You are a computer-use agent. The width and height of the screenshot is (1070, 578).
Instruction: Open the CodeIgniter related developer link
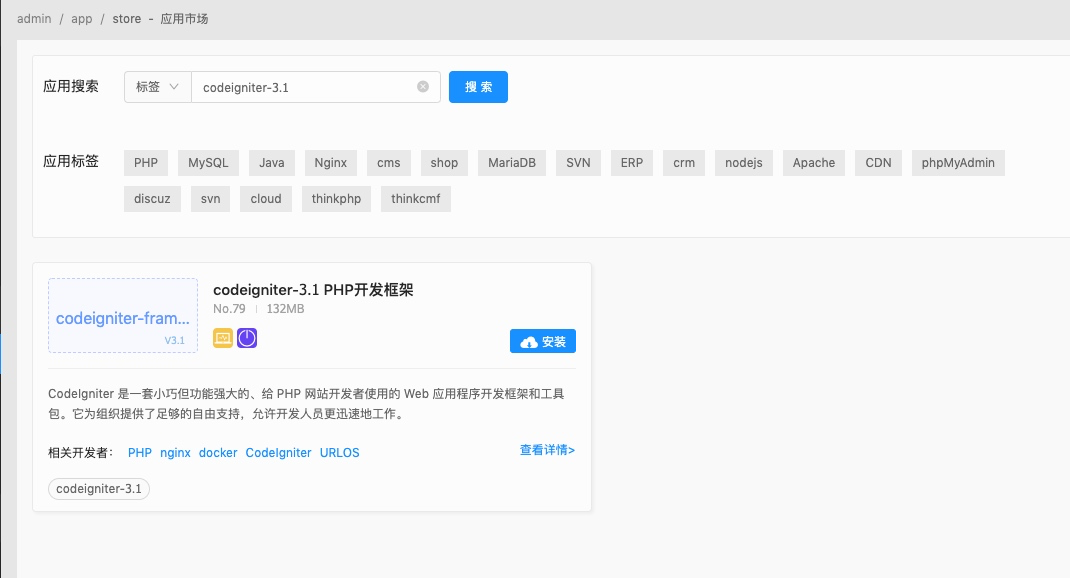click(x=278, y=452)
